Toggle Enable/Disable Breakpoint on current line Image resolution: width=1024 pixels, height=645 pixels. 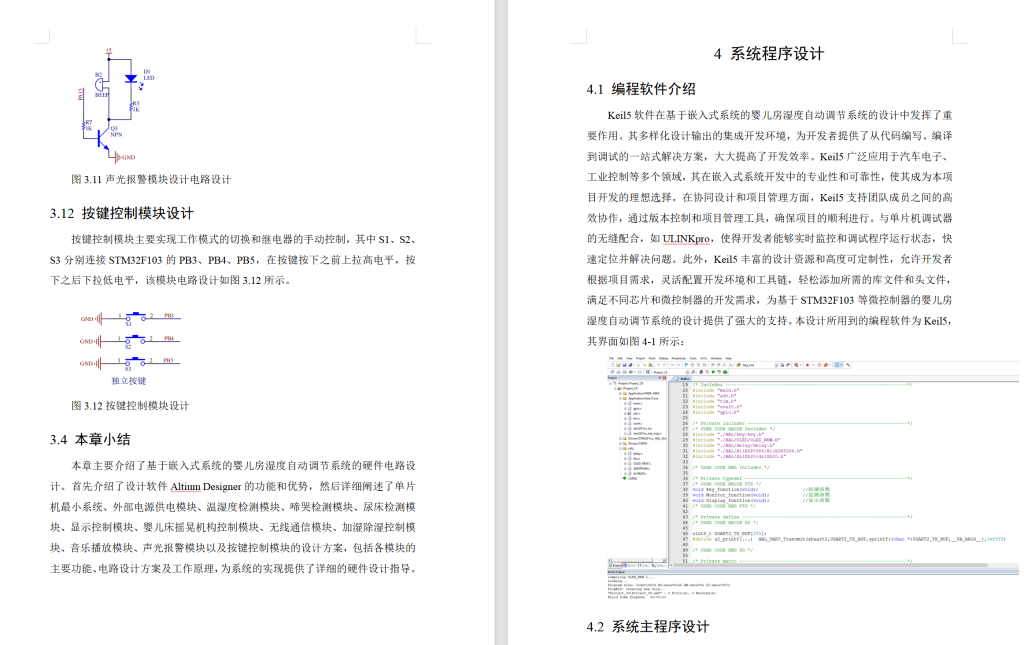(x=813, y=365)
